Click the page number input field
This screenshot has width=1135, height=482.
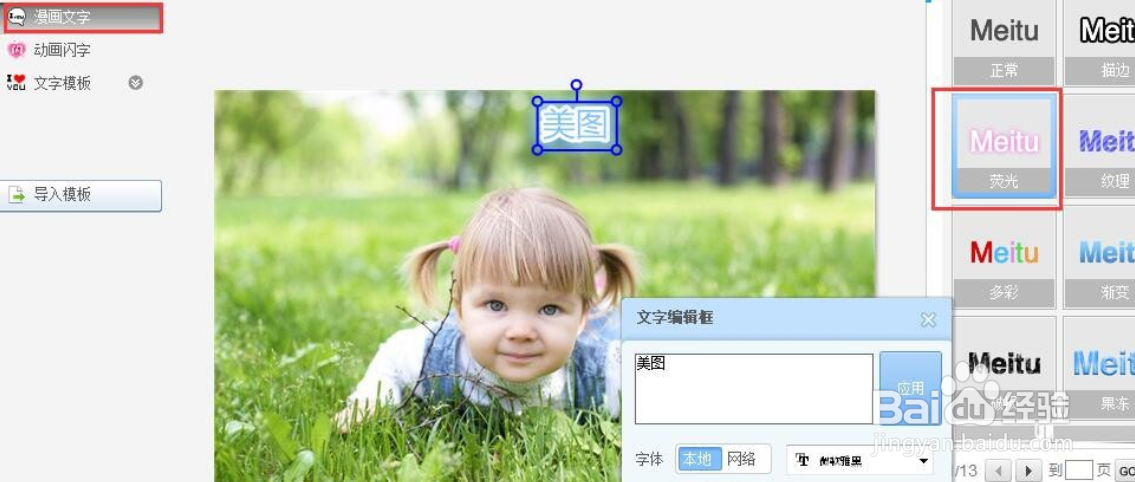pyautogui.click(x=1079, y=470)
